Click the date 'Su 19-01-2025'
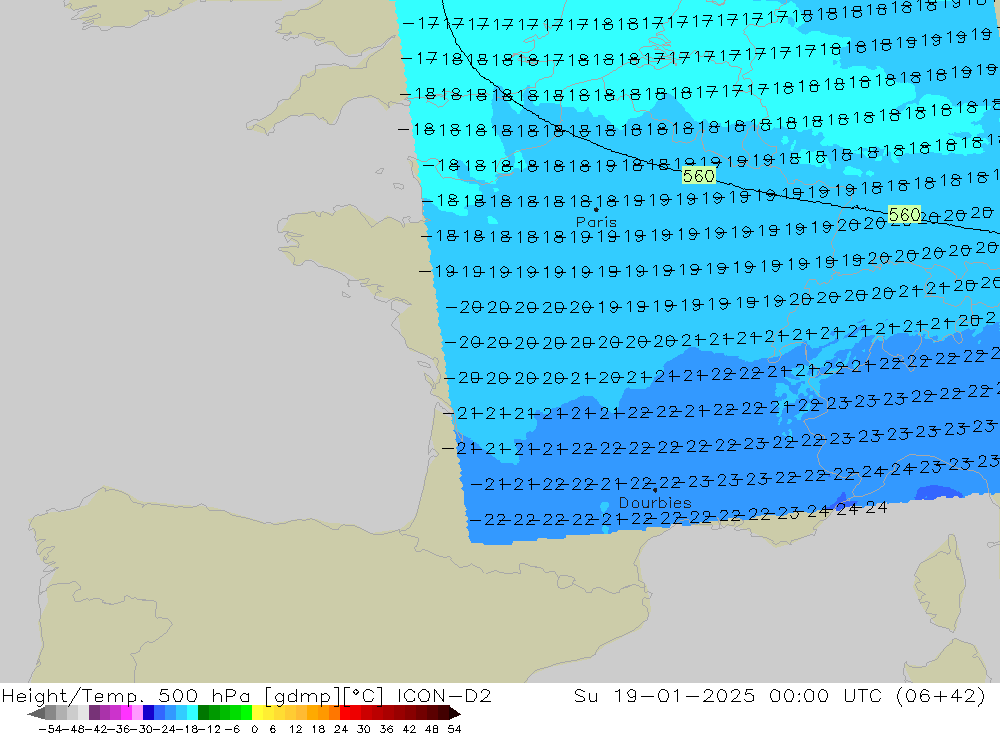The height and width of the screenshot is (733, 1000). pyautogui.click(x=665, y=695)
